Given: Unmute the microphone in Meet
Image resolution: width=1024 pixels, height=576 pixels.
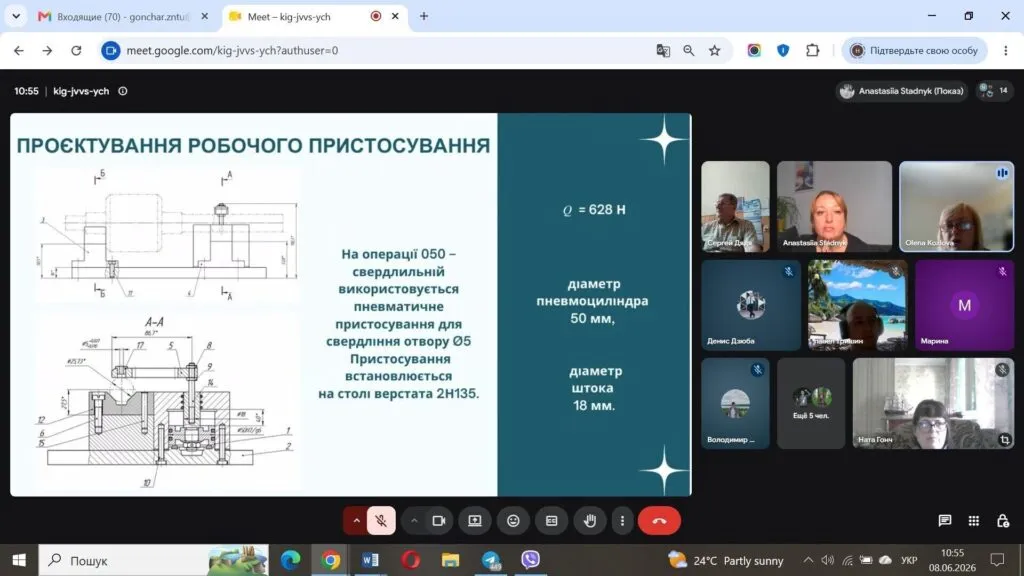Looking at the screenshot, I should (381, 520).
